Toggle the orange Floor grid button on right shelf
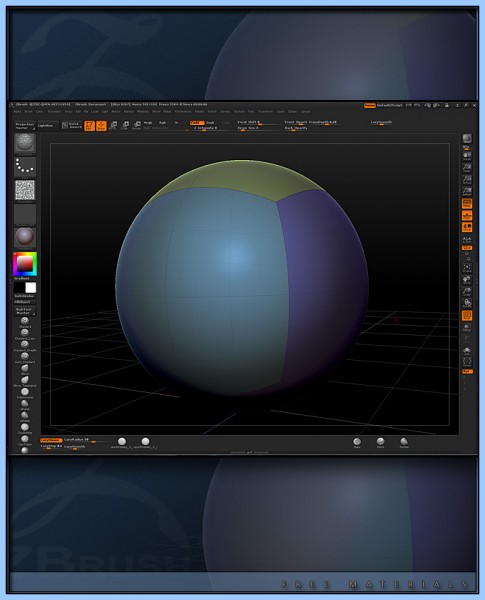 pyautogui.click(x=467, y=215)
